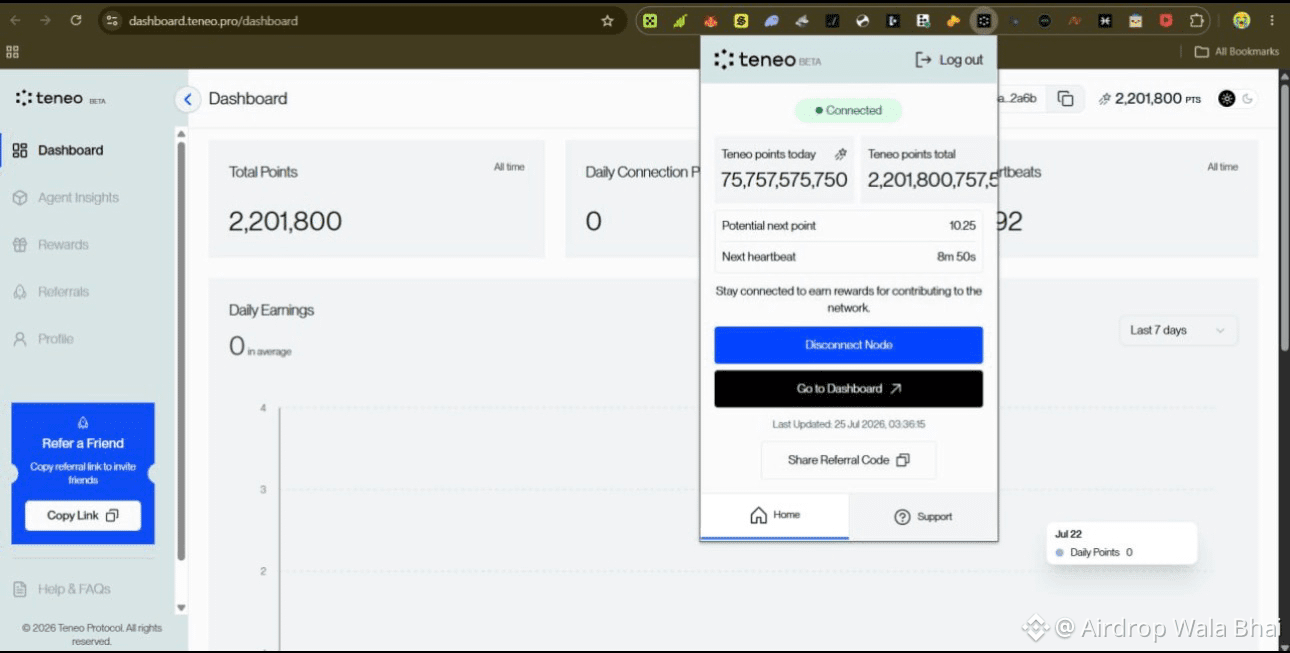Copy the referral link via Copy Link

(83, 515)
